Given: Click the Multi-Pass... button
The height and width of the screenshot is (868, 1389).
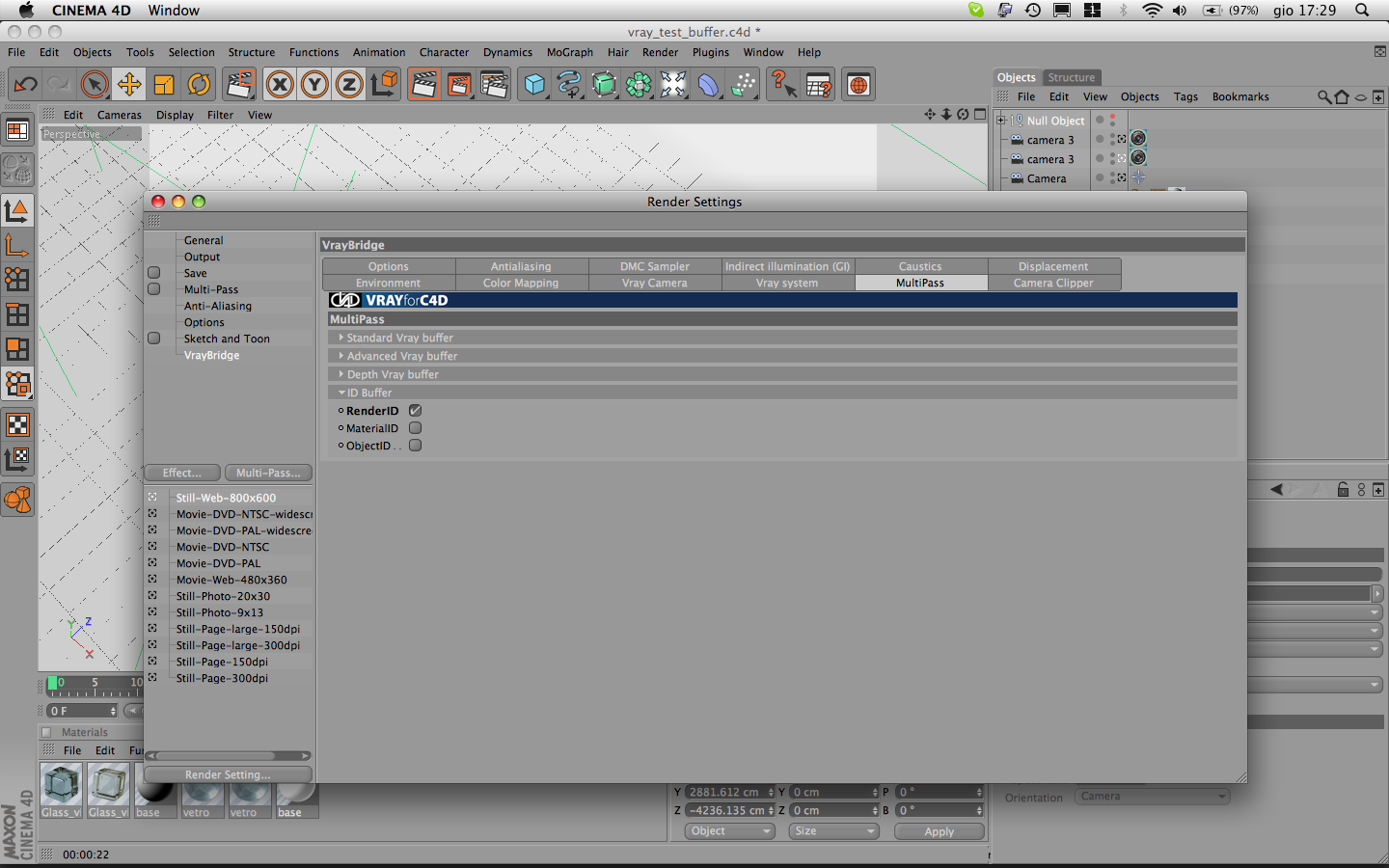Looking at the screenshot, I should (268, 473).
